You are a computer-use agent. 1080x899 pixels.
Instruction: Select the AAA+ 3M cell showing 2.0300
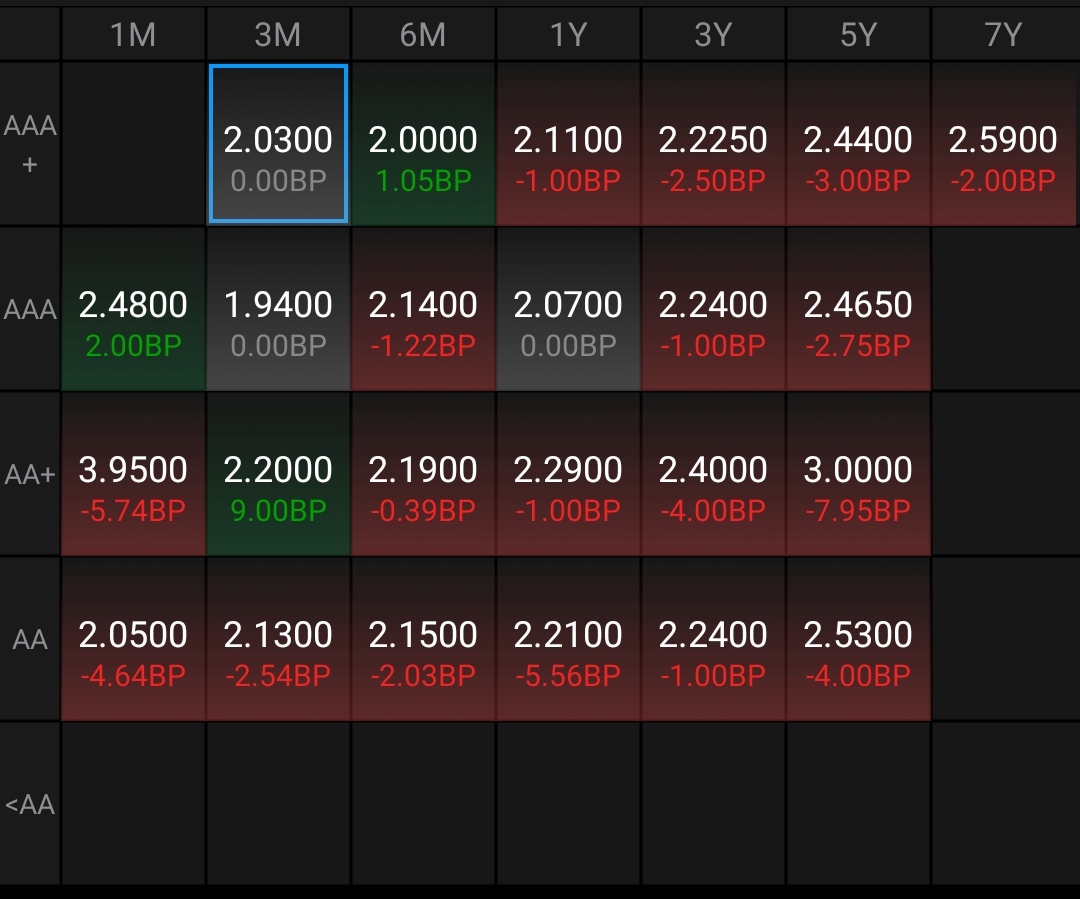tap(278, 145)
